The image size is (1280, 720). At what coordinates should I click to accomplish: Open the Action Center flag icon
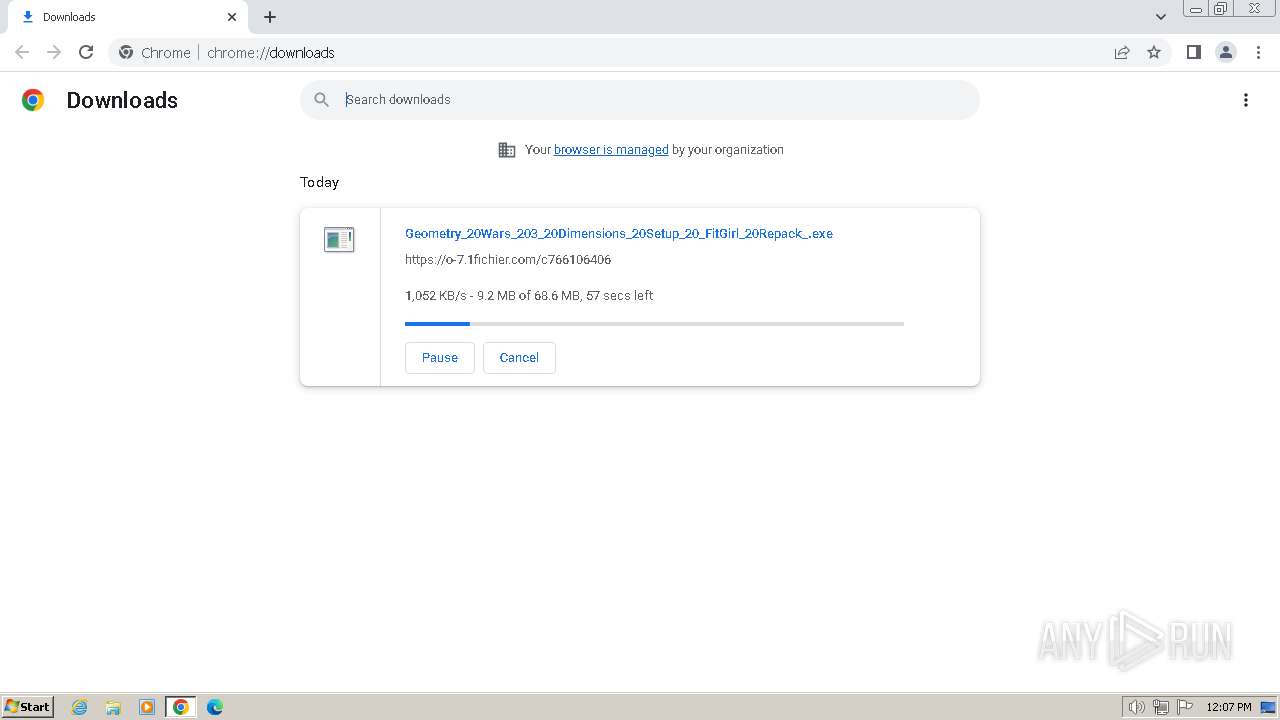pyautogui.click(x=1185, y=707)
